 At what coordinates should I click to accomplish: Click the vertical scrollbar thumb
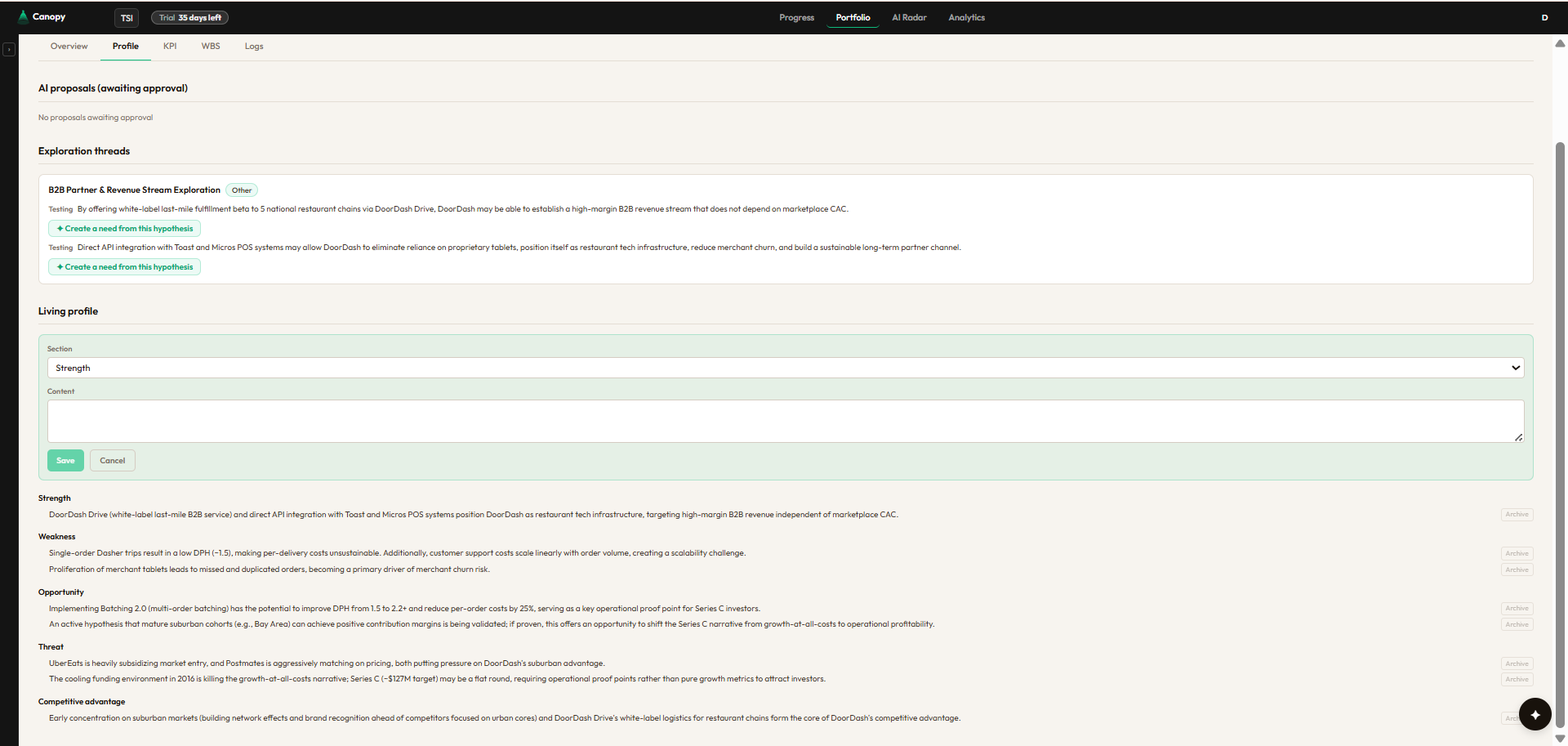pyautogui.click(x=1560, y=433)
